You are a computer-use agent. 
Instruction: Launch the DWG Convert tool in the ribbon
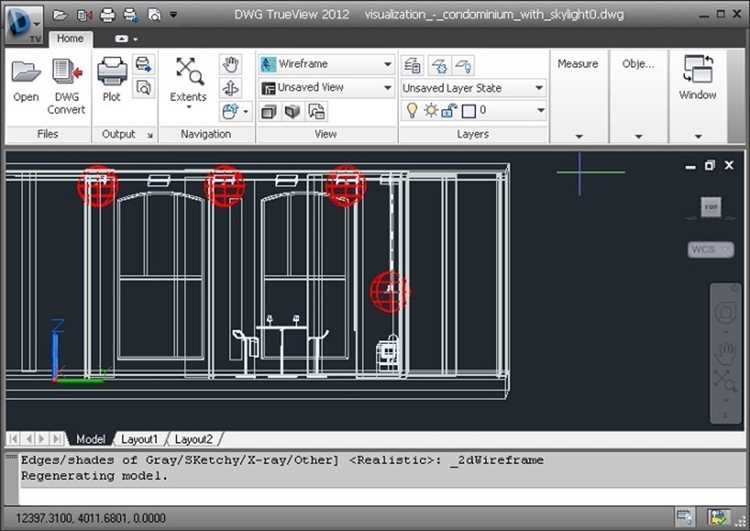[x=66, y=86]
